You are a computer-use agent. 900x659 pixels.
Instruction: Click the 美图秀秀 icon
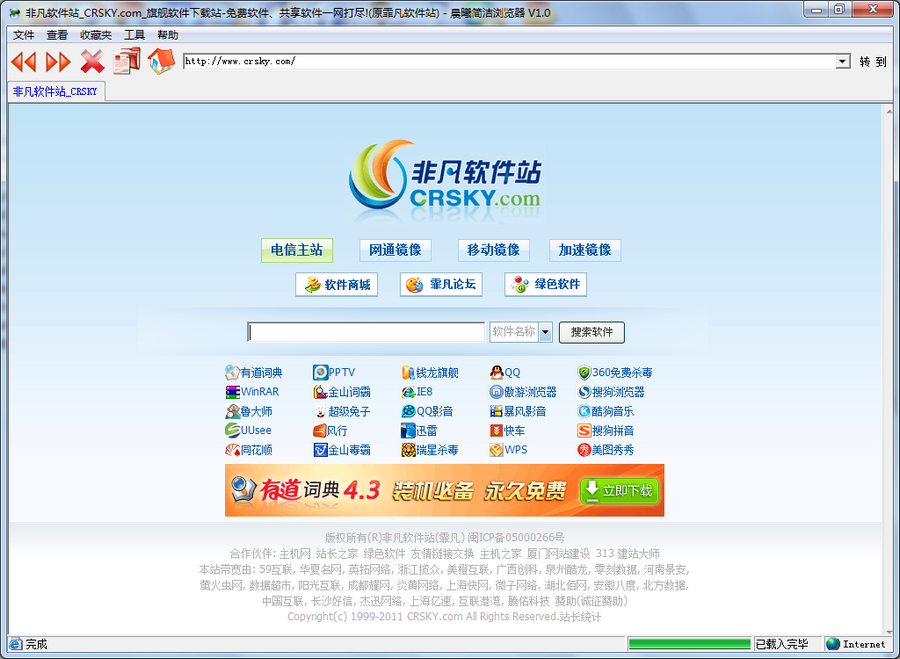[584, 450]
